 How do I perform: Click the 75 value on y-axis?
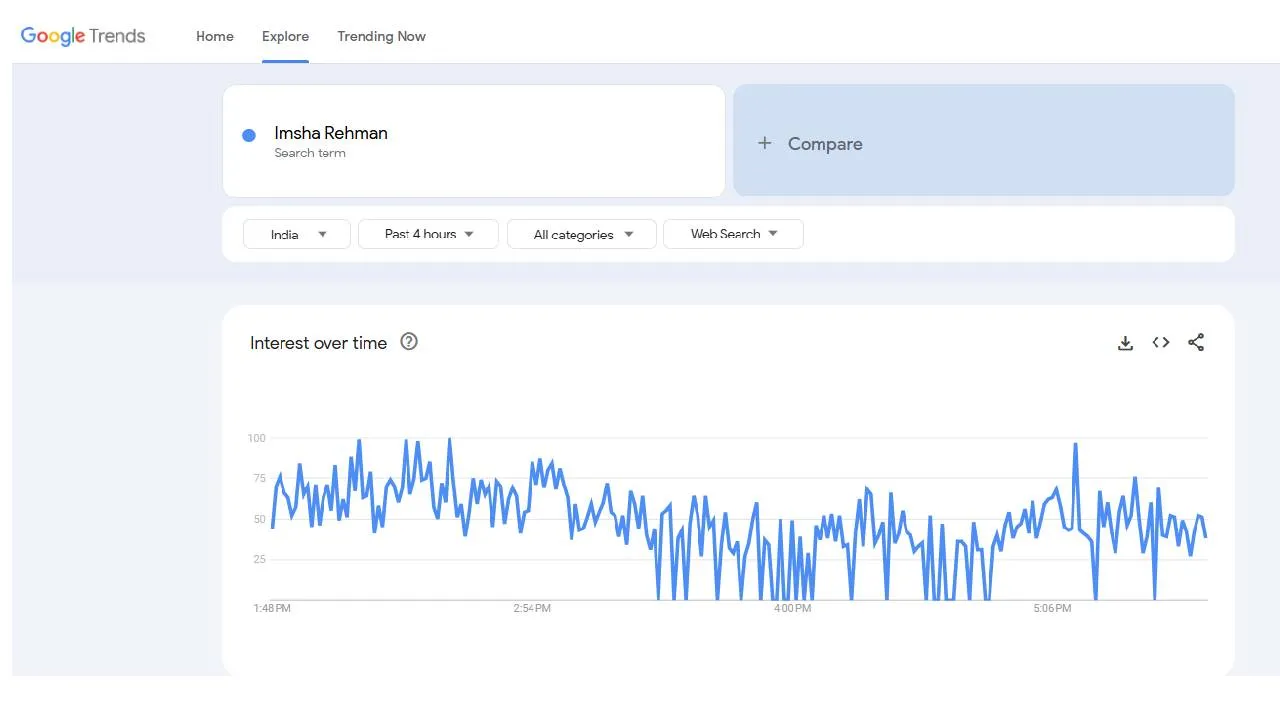pyautogui.click(x=259, y=479)
